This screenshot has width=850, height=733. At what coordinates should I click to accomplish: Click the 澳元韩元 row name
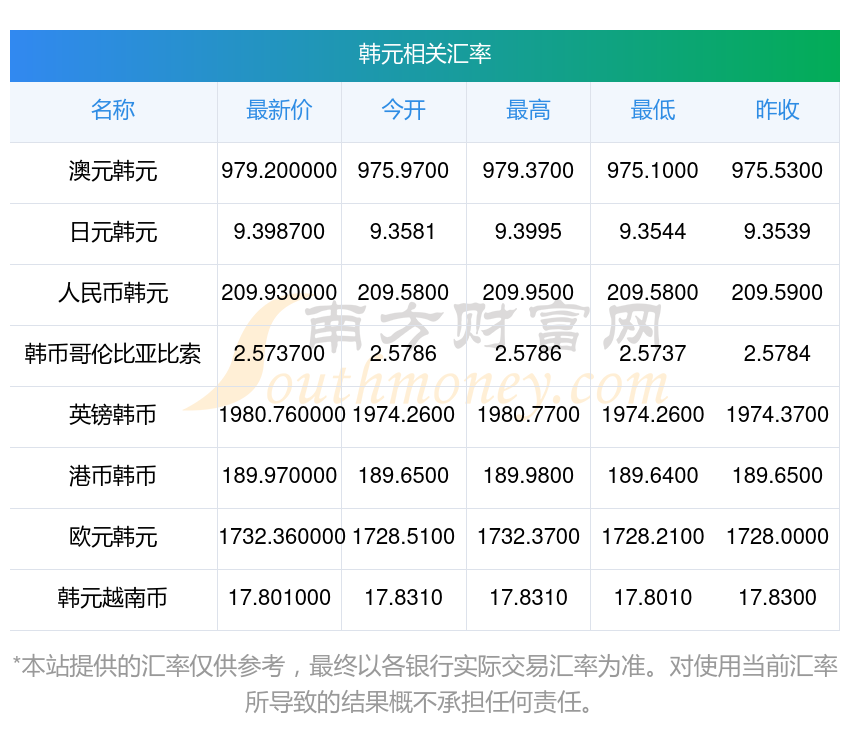pyautogui.click(x=113, y=171)
